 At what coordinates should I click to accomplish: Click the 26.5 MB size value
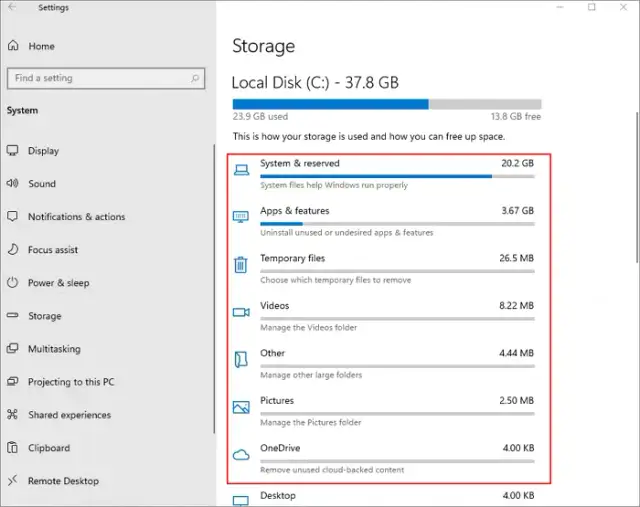coord(516,258)
